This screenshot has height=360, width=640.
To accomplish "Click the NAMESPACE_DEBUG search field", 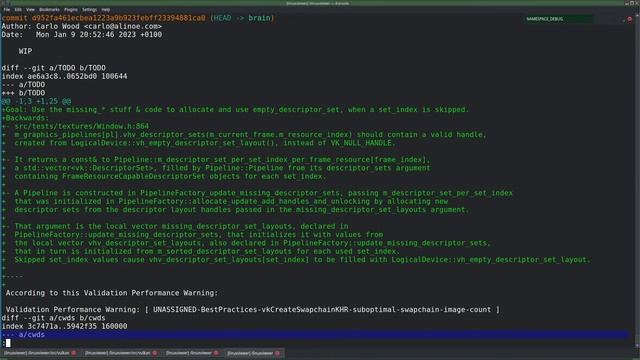I will (x=558, y=19).
